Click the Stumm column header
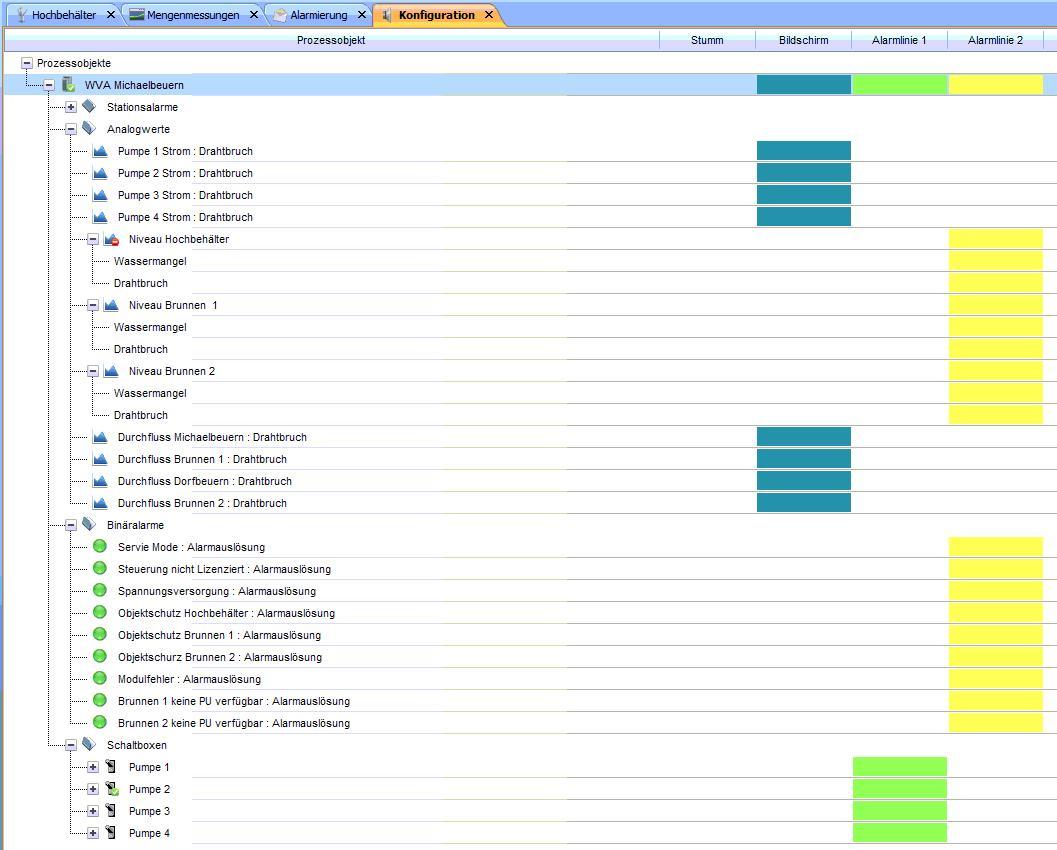The image size is (1057, 850). pos(707,40)
